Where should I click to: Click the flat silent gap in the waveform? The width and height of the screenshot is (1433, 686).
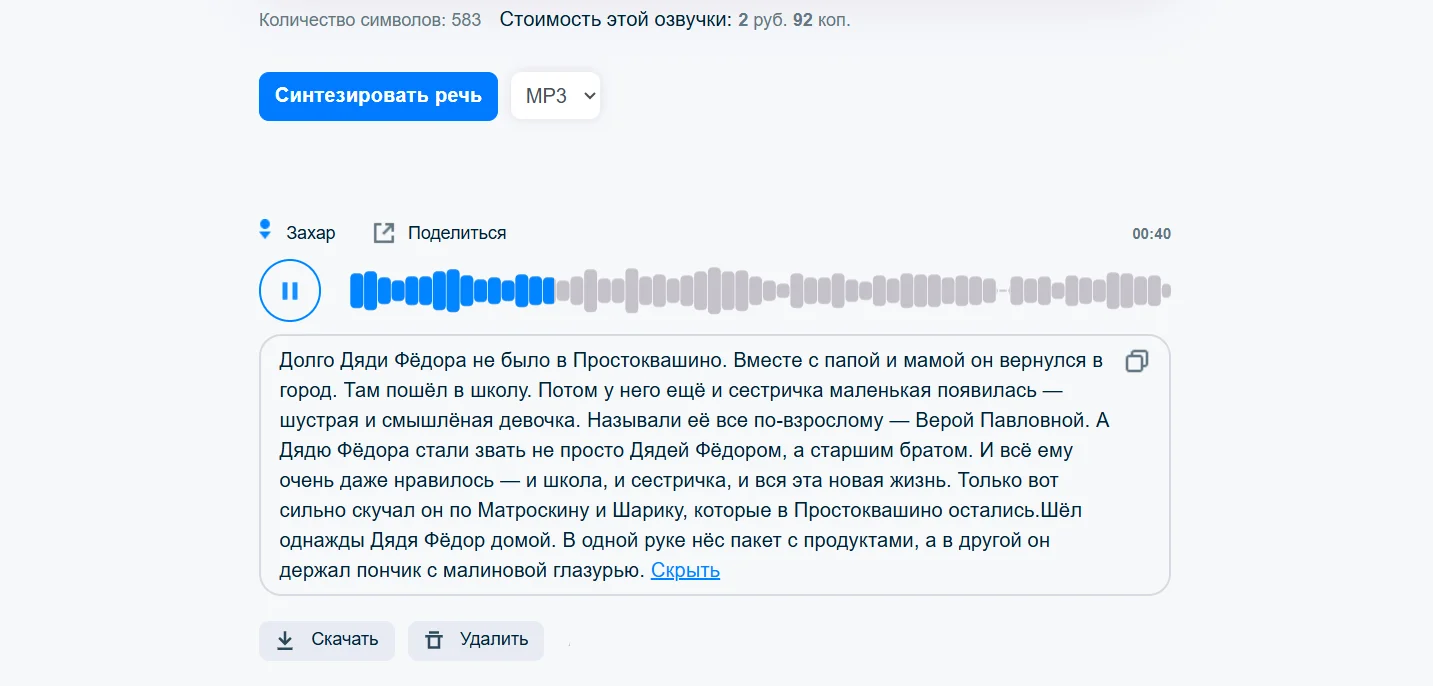(1003, 291)
